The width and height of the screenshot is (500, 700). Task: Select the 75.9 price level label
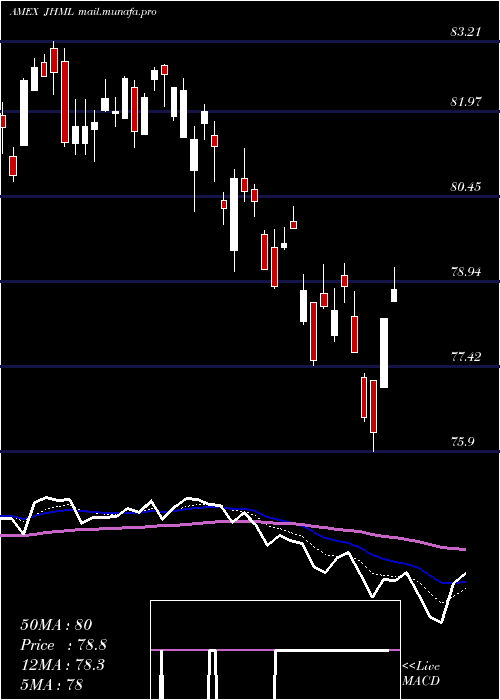(x=462, y=442)
